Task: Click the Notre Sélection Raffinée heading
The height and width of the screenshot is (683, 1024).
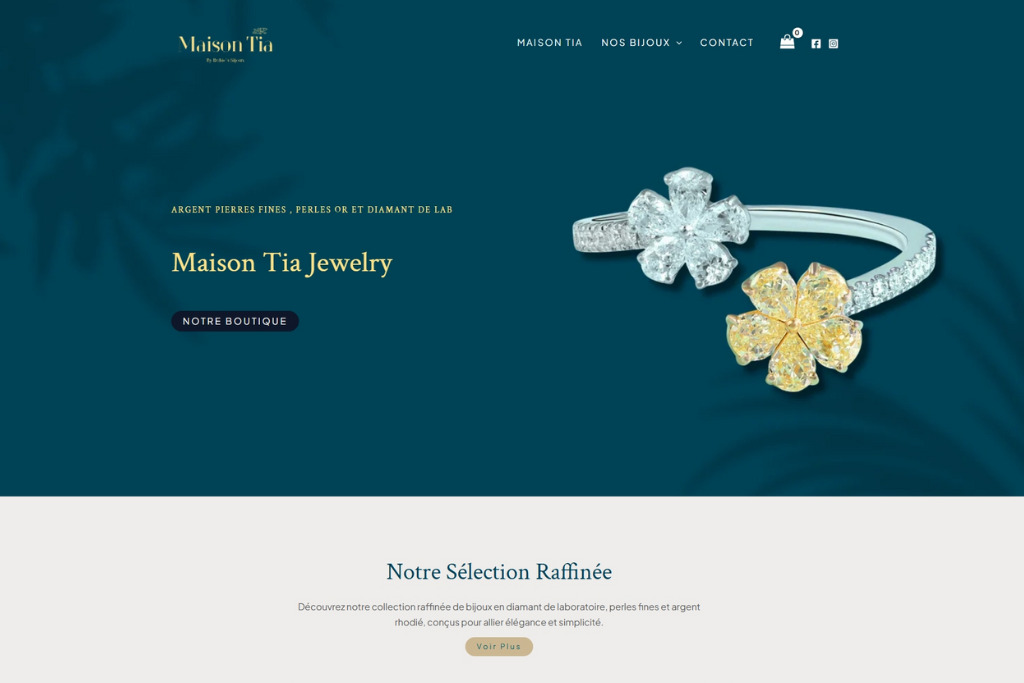Action: [499, 572]
